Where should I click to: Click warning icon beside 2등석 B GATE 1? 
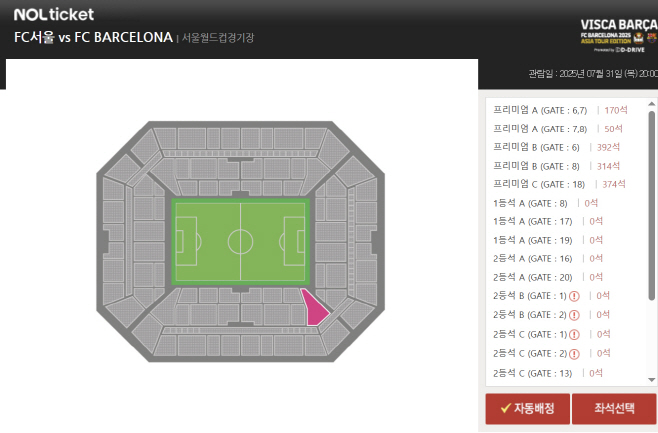pos(574,296)
